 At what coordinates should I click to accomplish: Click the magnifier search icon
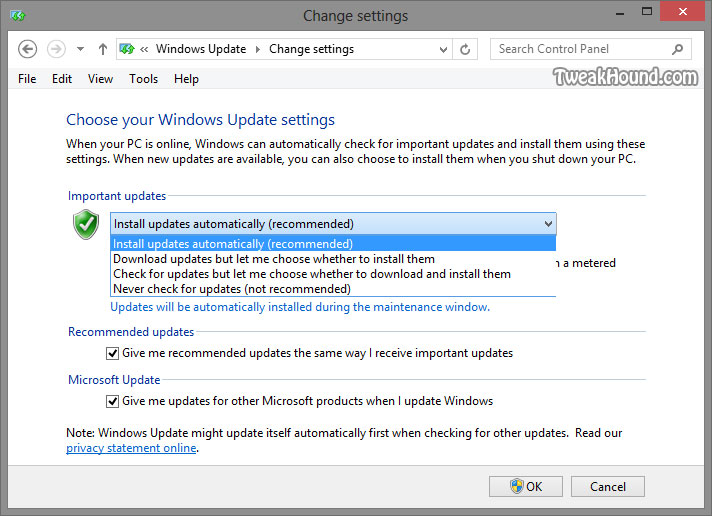tap(677, 49)
